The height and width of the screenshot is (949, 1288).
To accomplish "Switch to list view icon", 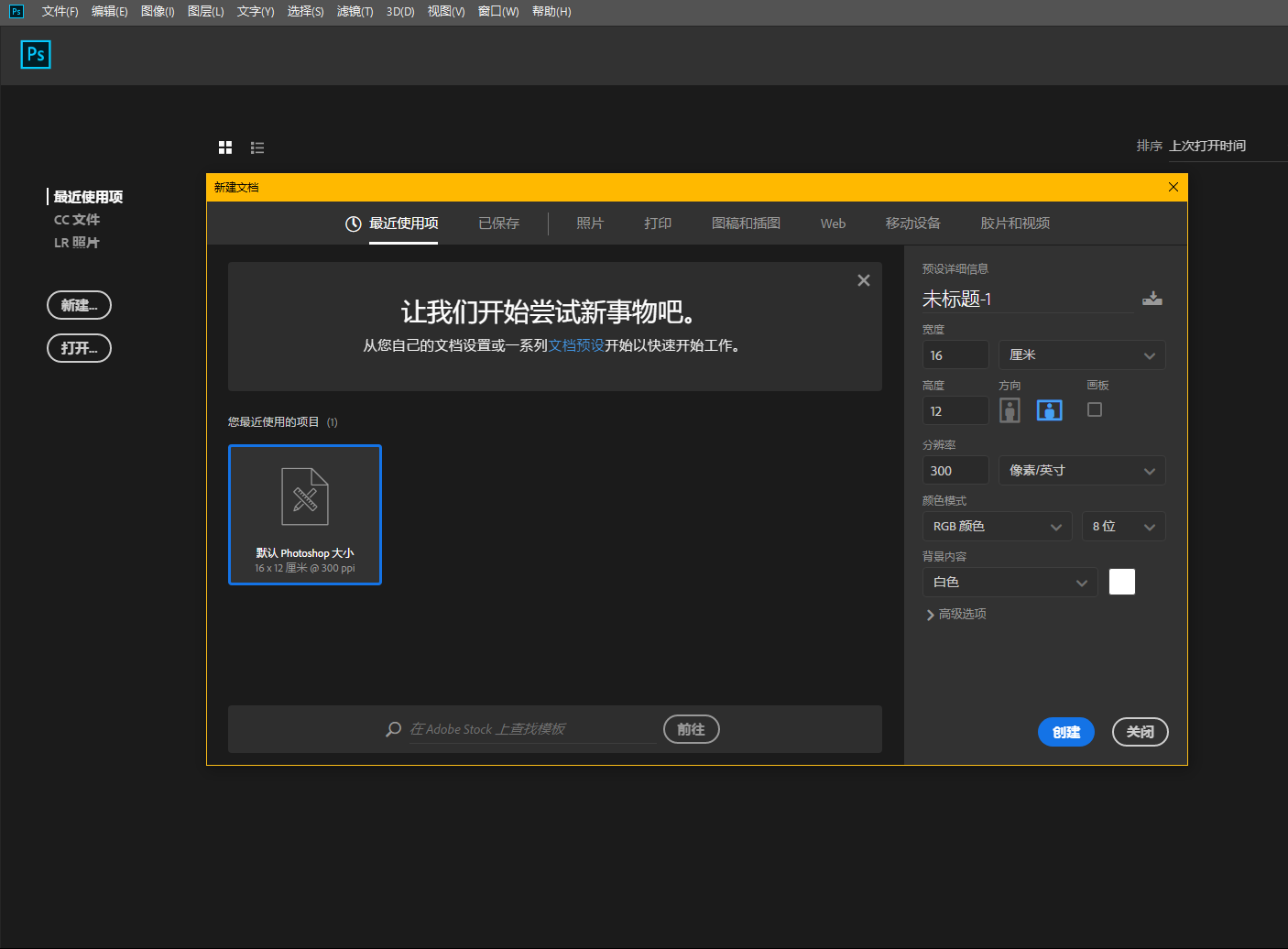I will [257, 147].
